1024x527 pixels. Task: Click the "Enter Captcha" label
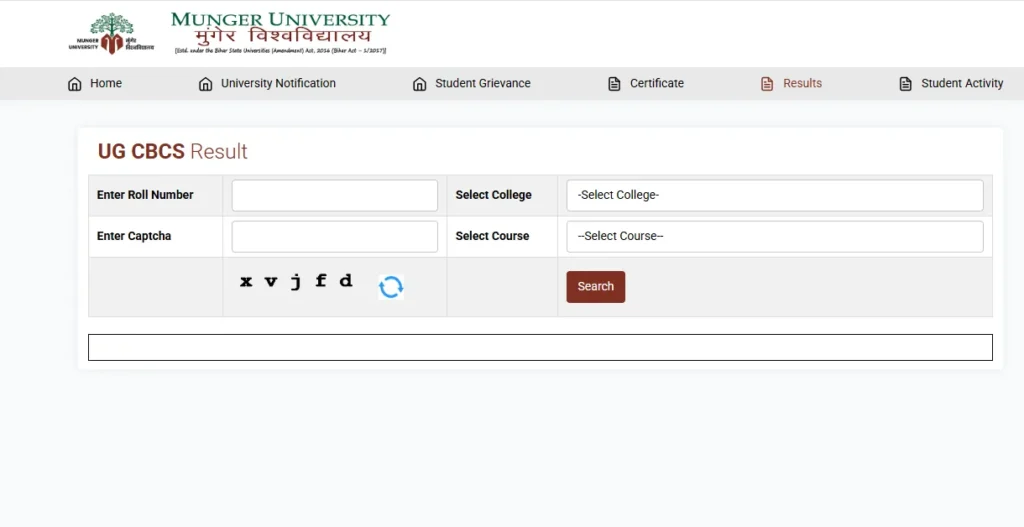coord(134,236)
